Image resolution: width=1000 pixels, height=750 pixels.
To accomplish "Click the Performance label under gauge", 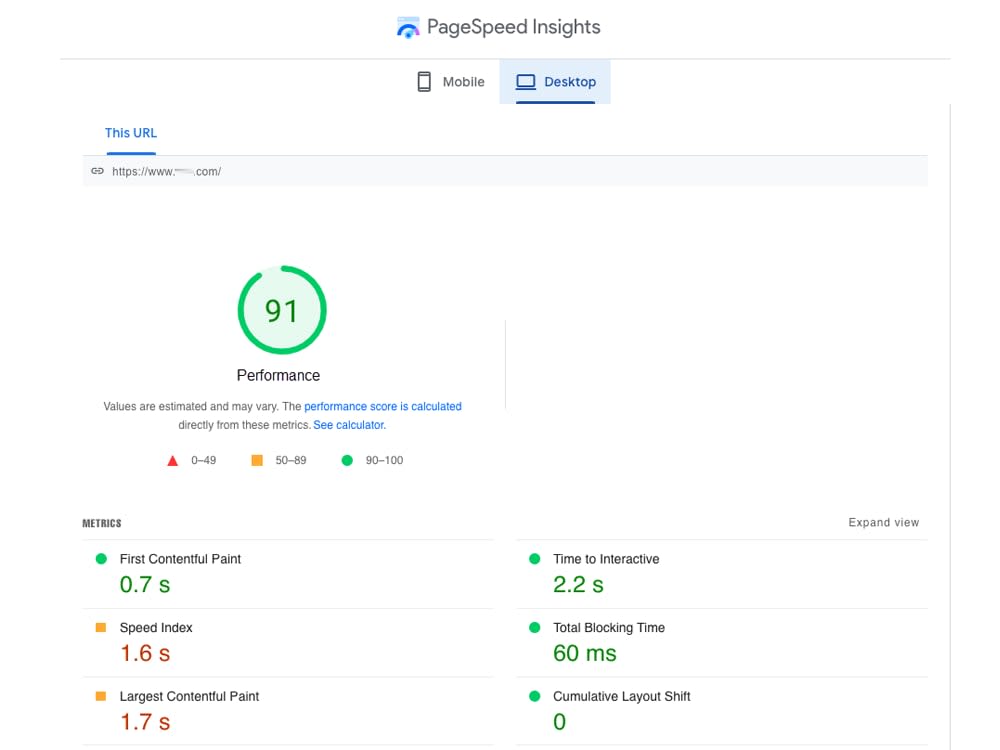I will click(278, 375).
